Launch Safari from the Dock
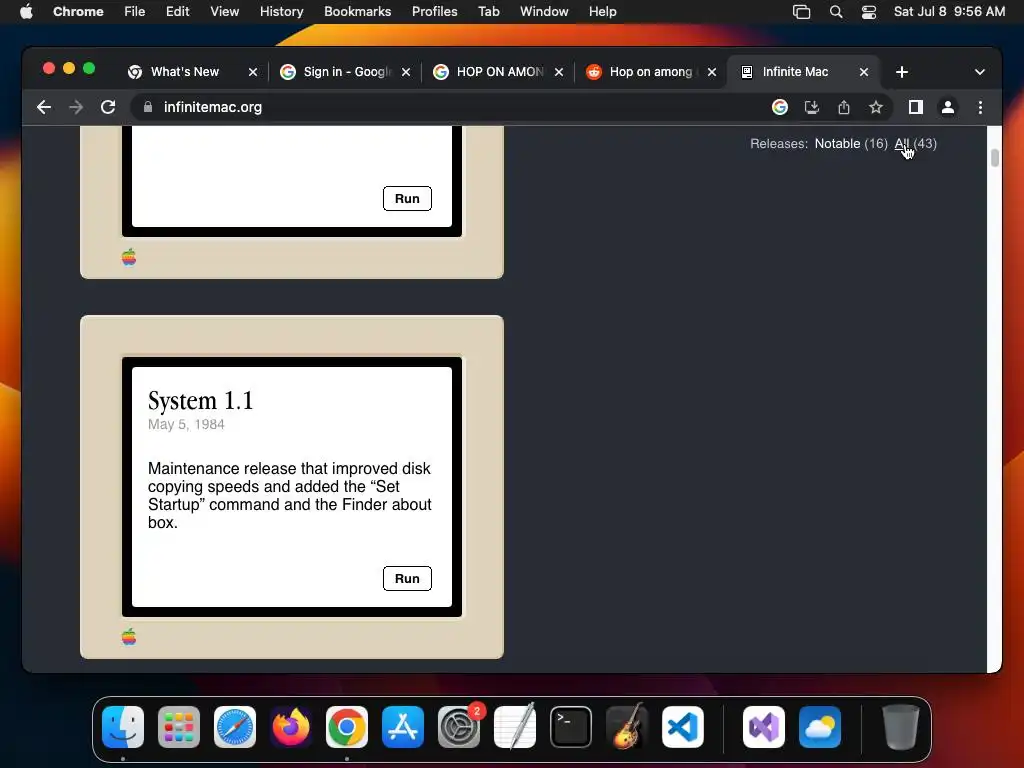Screen dimensions: 1024x768 235,727
